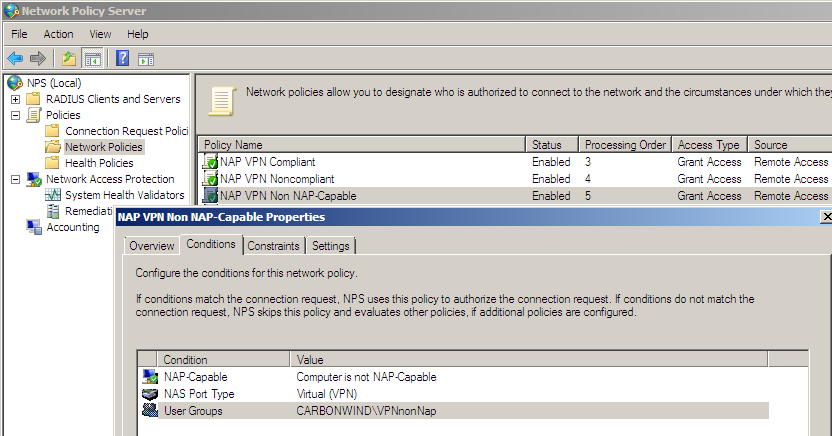Viewport: 832px width, 436px height.
Task: Collapse the Policies tree node
Action: [x=15, y=115]
